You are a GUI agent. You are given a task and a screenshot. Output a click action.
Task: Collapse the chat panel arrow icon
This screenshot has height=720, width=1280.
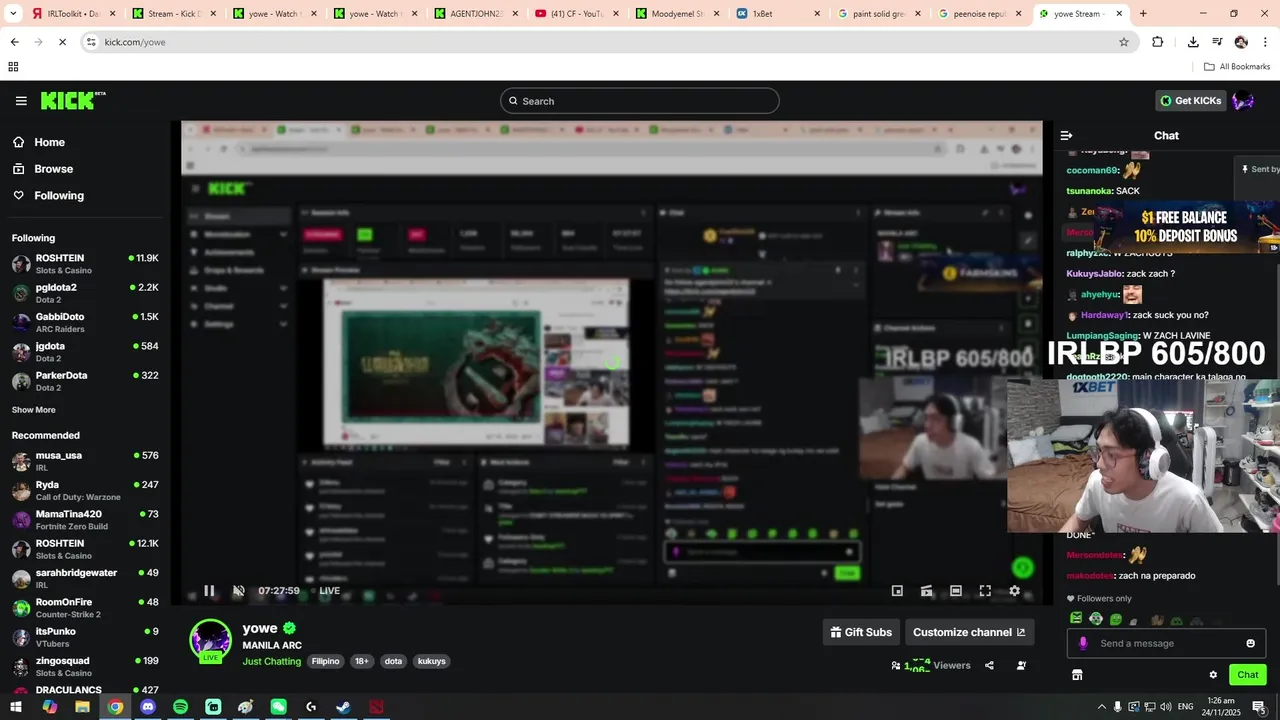pyautogui.click(x=1066, y=135)
